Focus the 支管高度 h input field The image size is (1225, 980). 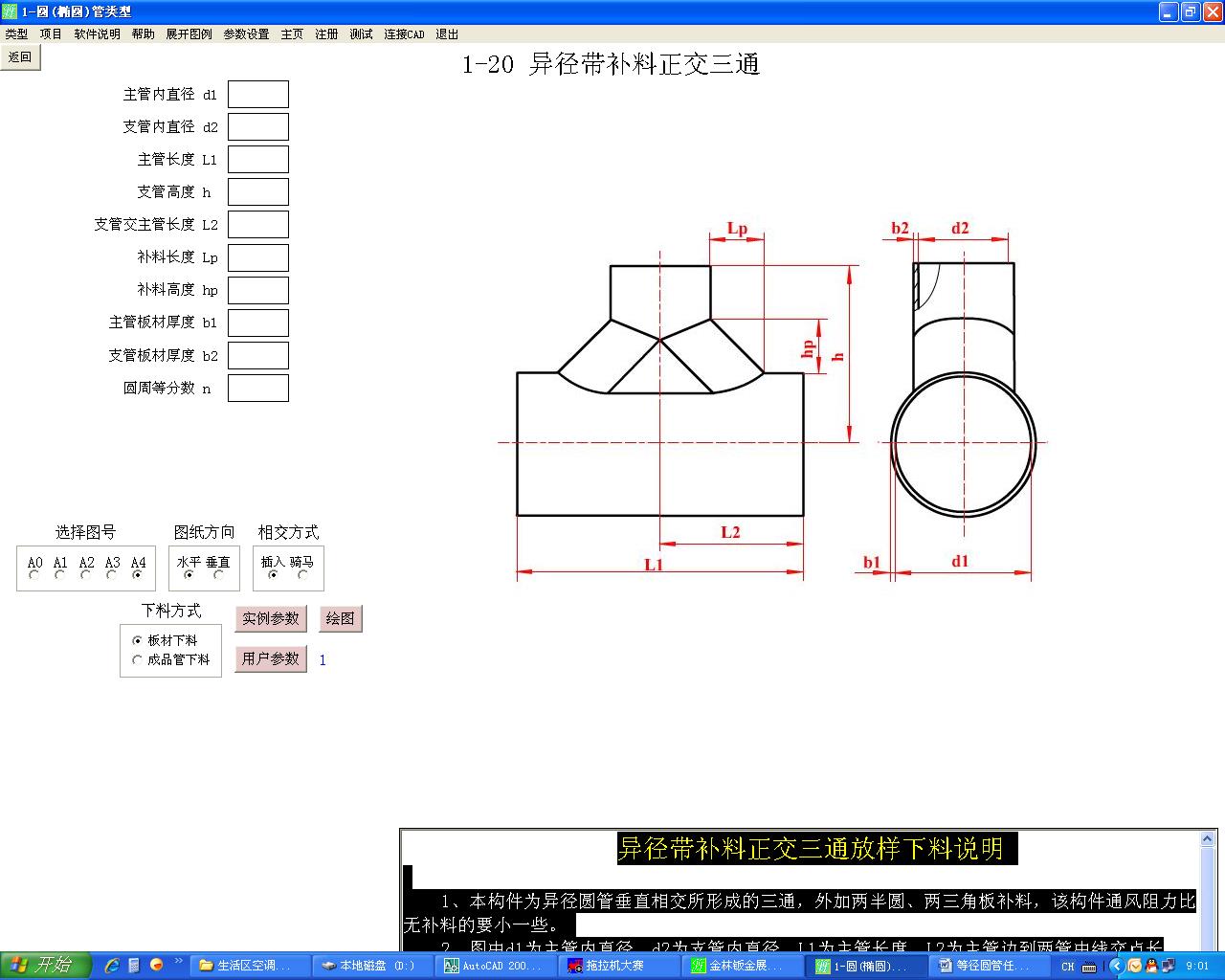(x=258, y=191)
